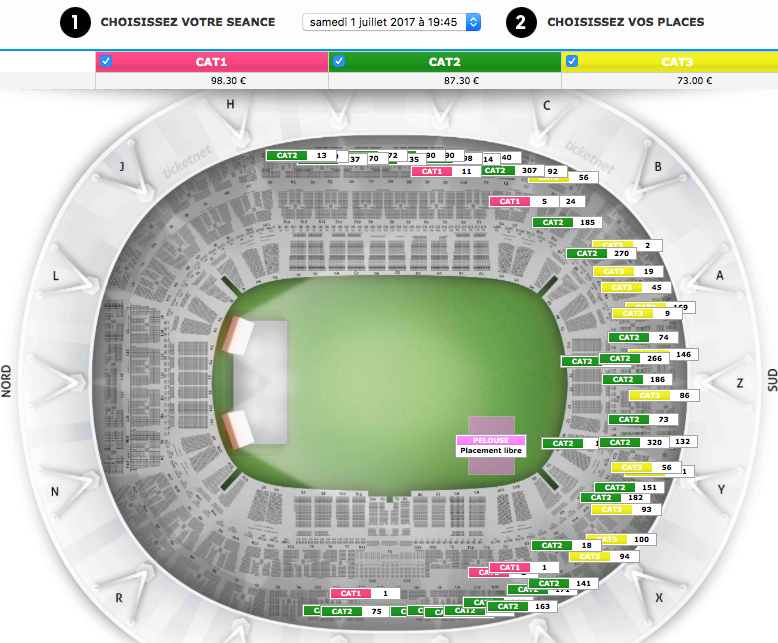The width and height of the screenshot is (778, 643).
Task: Disable the CAT3 category checkbox
Action: (x=572, y=61)
